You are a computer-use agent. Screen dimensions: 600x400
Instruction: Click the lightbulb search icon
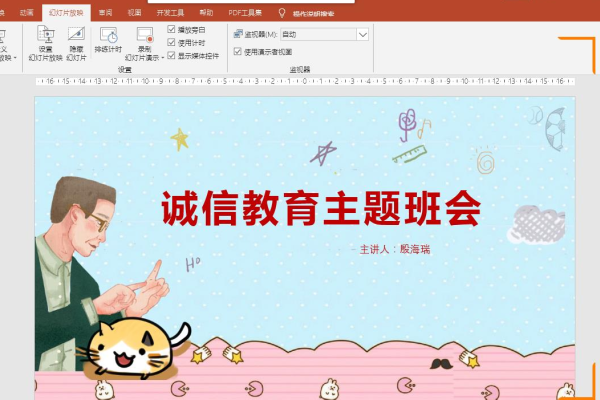[281, 13]
